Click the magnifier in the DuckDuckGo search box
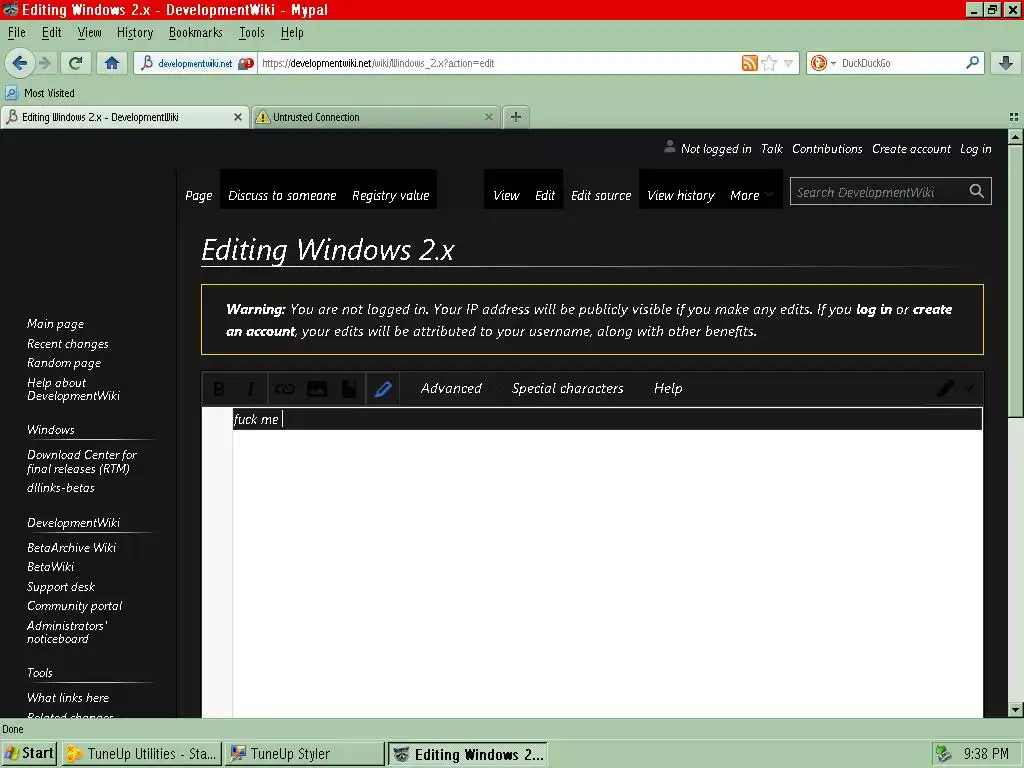Image resolution: width=1024 pixels, height=768 pixels. (x=972, y=63)
